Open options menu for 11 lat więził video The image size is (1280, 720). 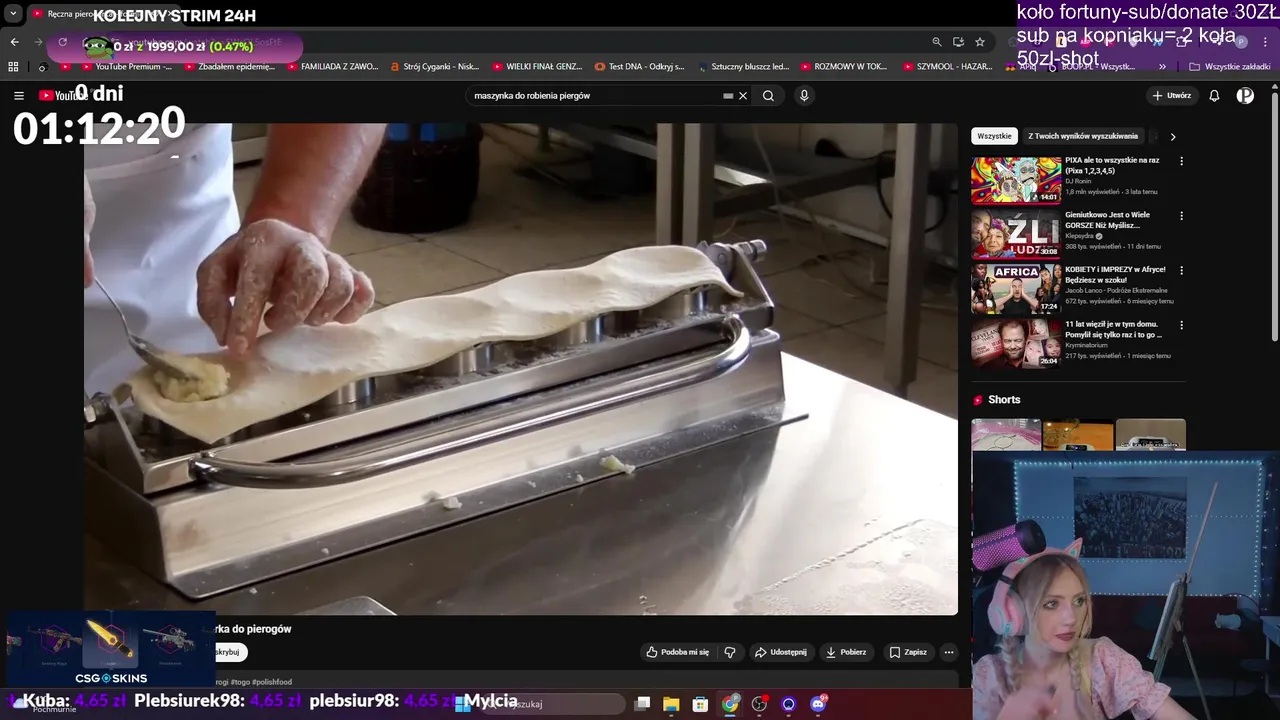1181,325
